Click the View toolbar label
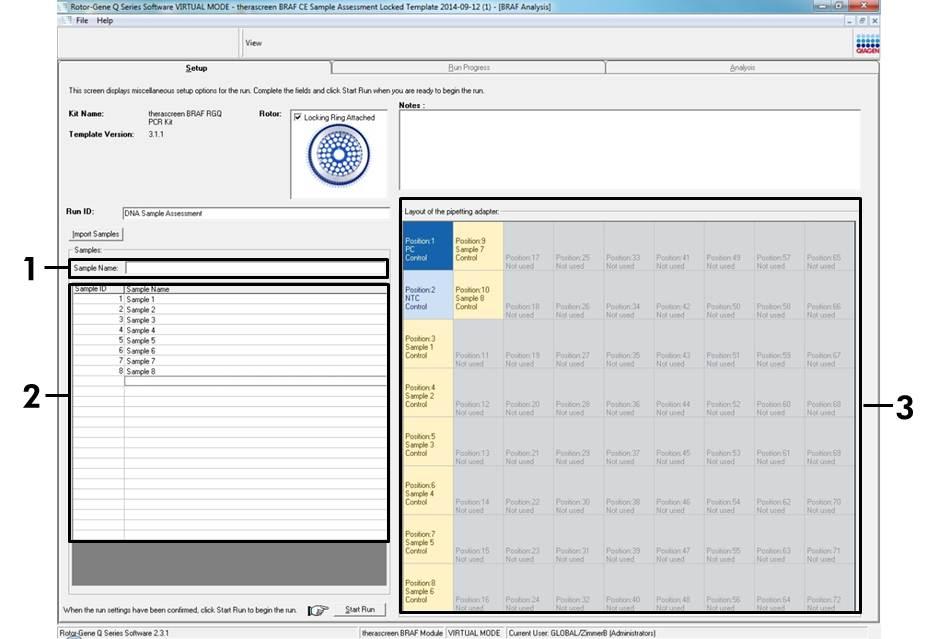Image resolution: width=935 pixels, height=639 pixels. (253, 43)
